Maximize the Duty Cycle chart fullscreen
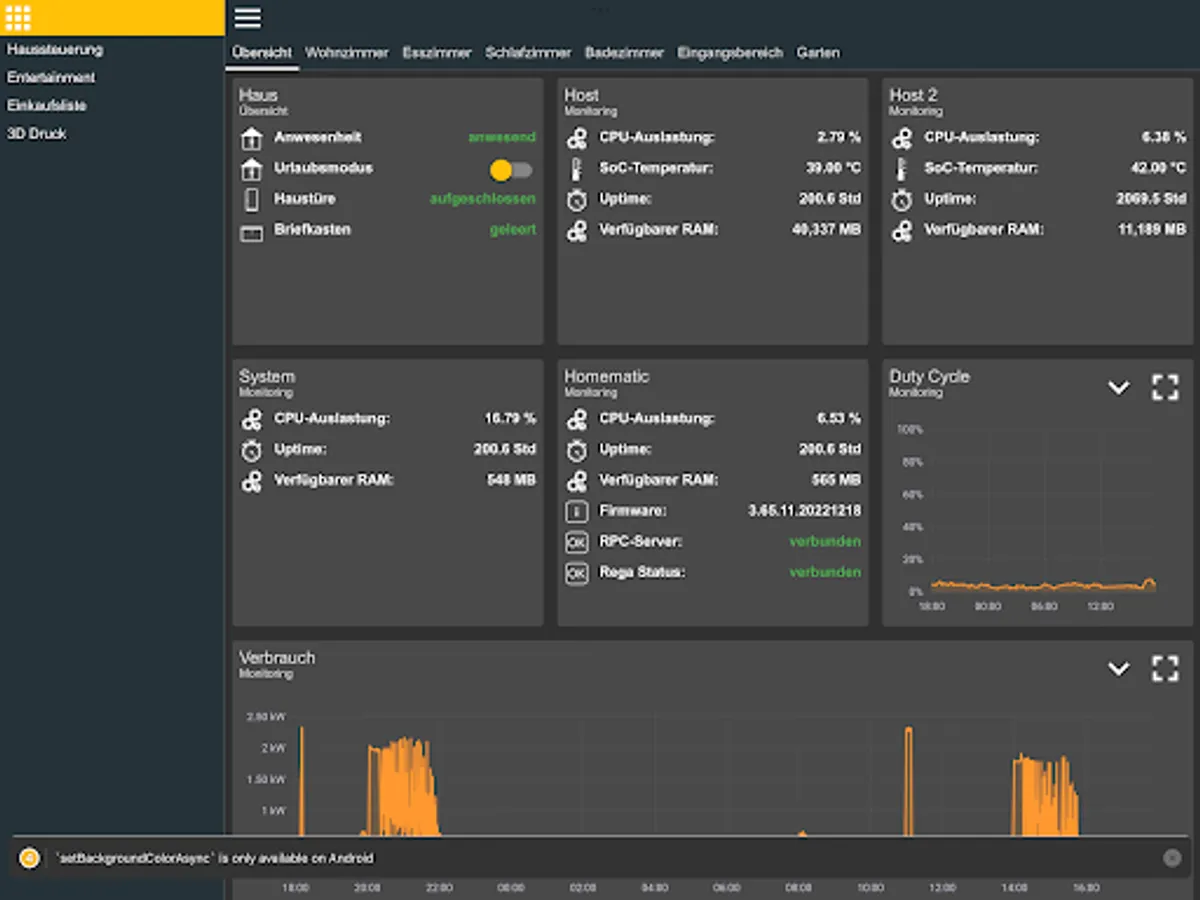Viewport: 1200px width, 900px height. click(x=1165, y=388)
